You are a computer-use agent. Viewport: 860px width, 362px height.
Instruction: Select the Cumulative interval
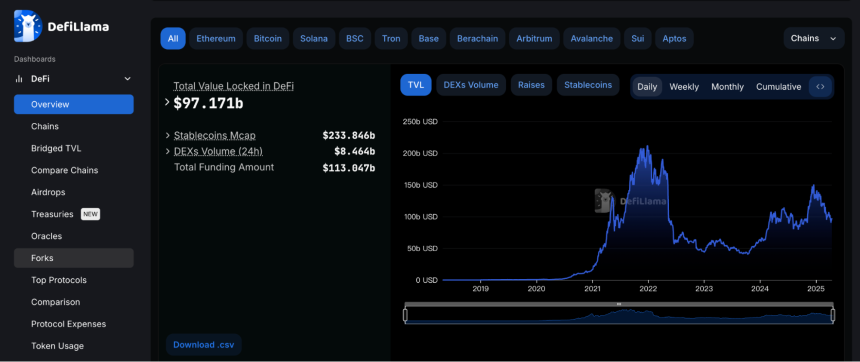(x=778, y=87)
